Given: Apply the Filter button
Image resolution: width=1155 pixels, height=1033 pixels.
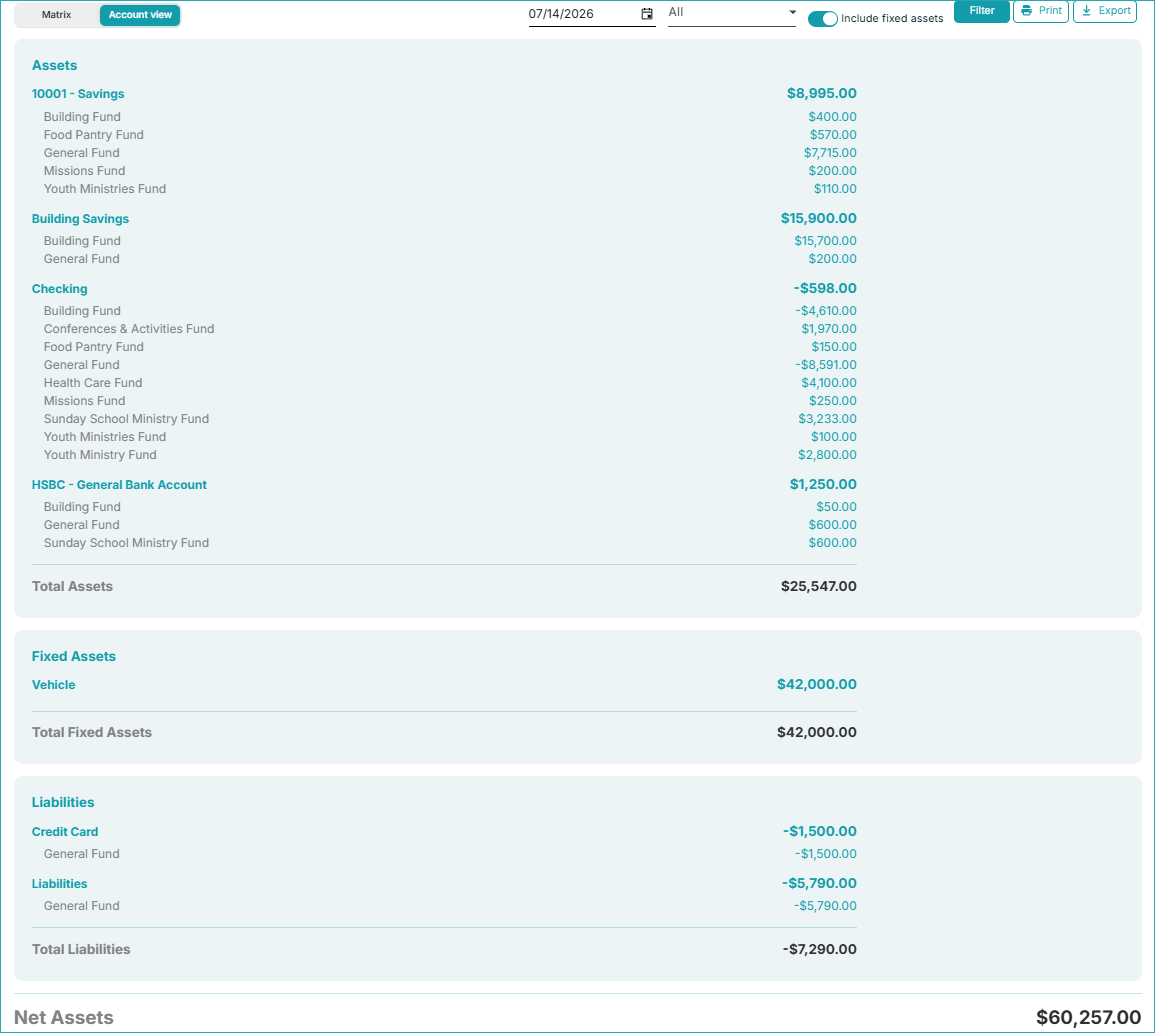Looking at the screenshot, I should click(x=981, y=11).
